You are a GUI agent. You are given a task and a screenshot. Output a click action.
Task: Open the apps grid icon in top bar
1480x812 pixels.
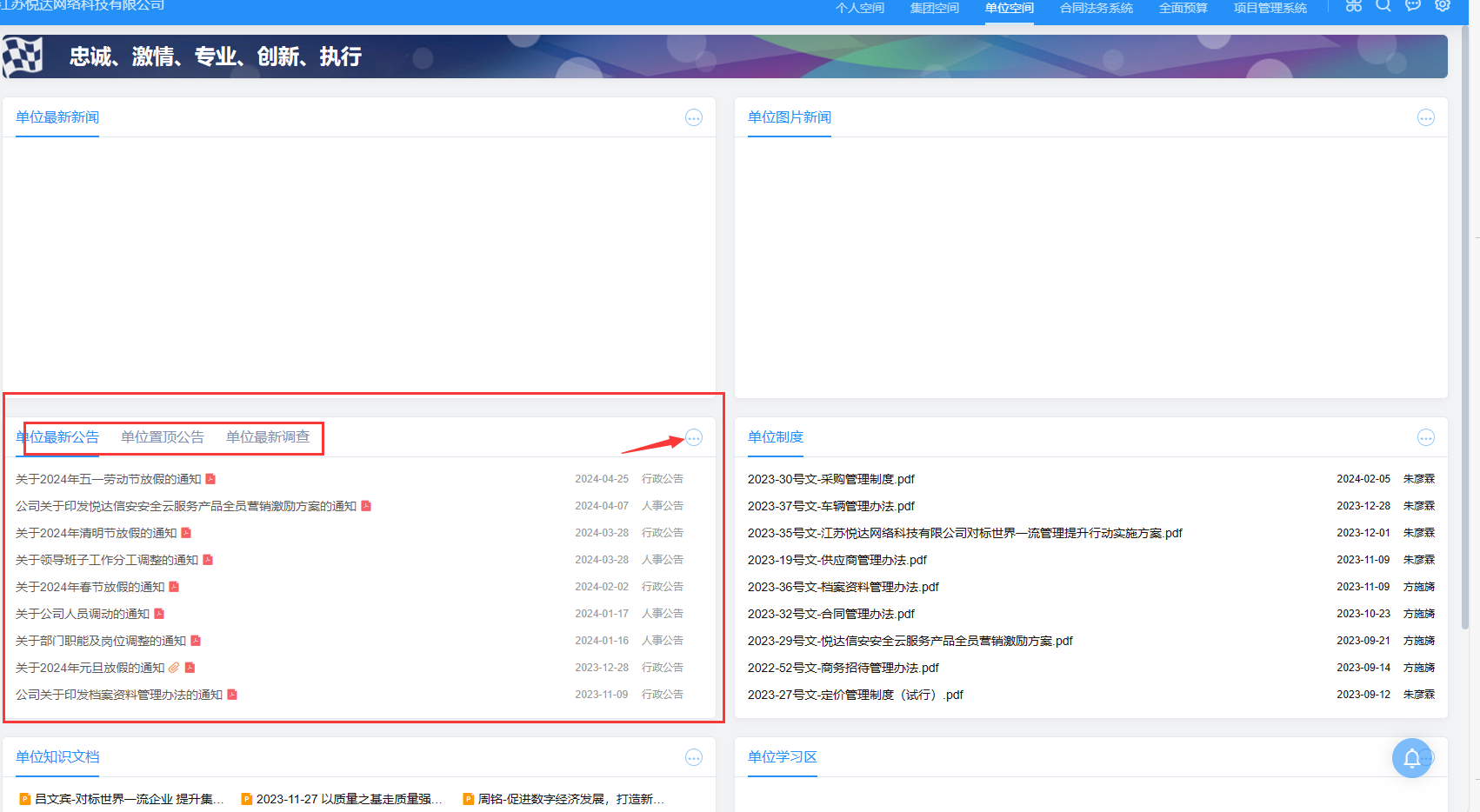coord(1353,6)
